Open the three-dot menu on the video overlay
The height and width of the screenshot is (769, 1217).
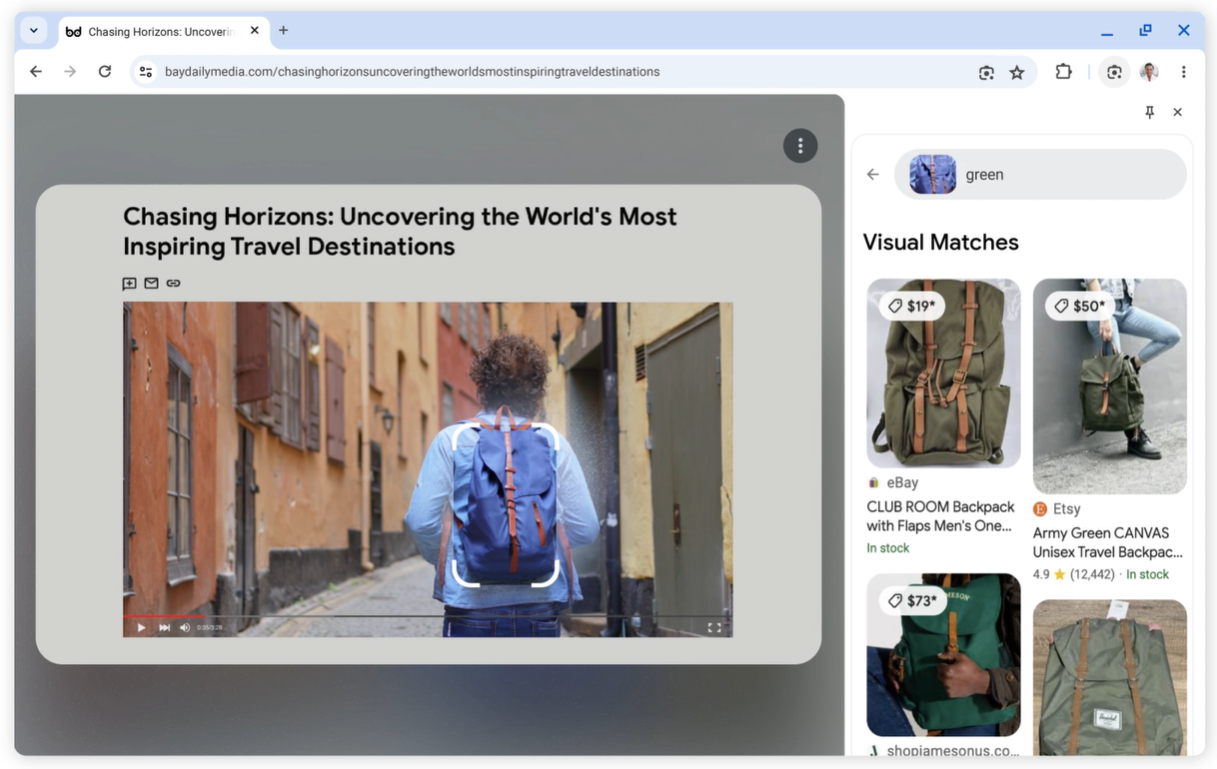[x=800, y=145]
